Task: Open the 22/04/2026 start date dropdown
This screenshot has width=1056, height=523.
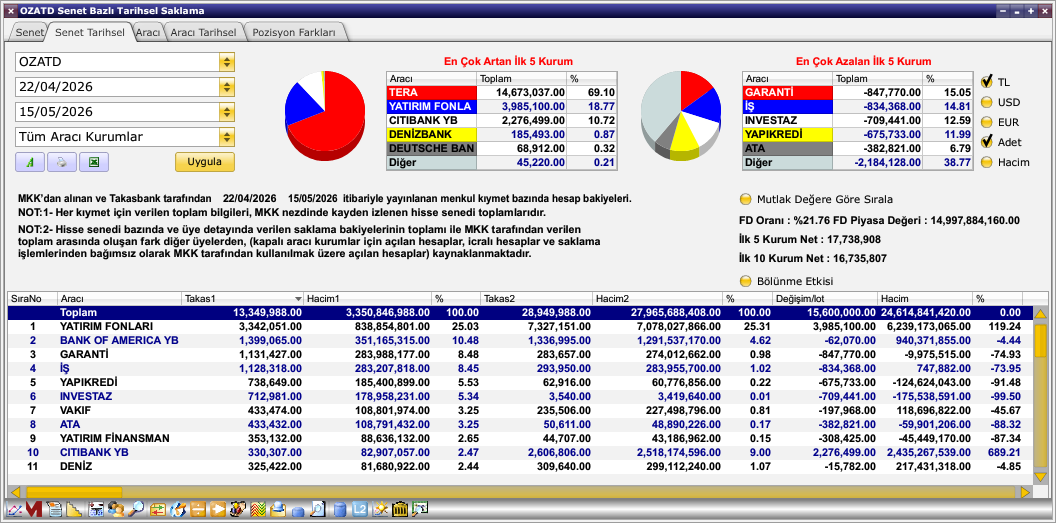Action: coord(227,87)
